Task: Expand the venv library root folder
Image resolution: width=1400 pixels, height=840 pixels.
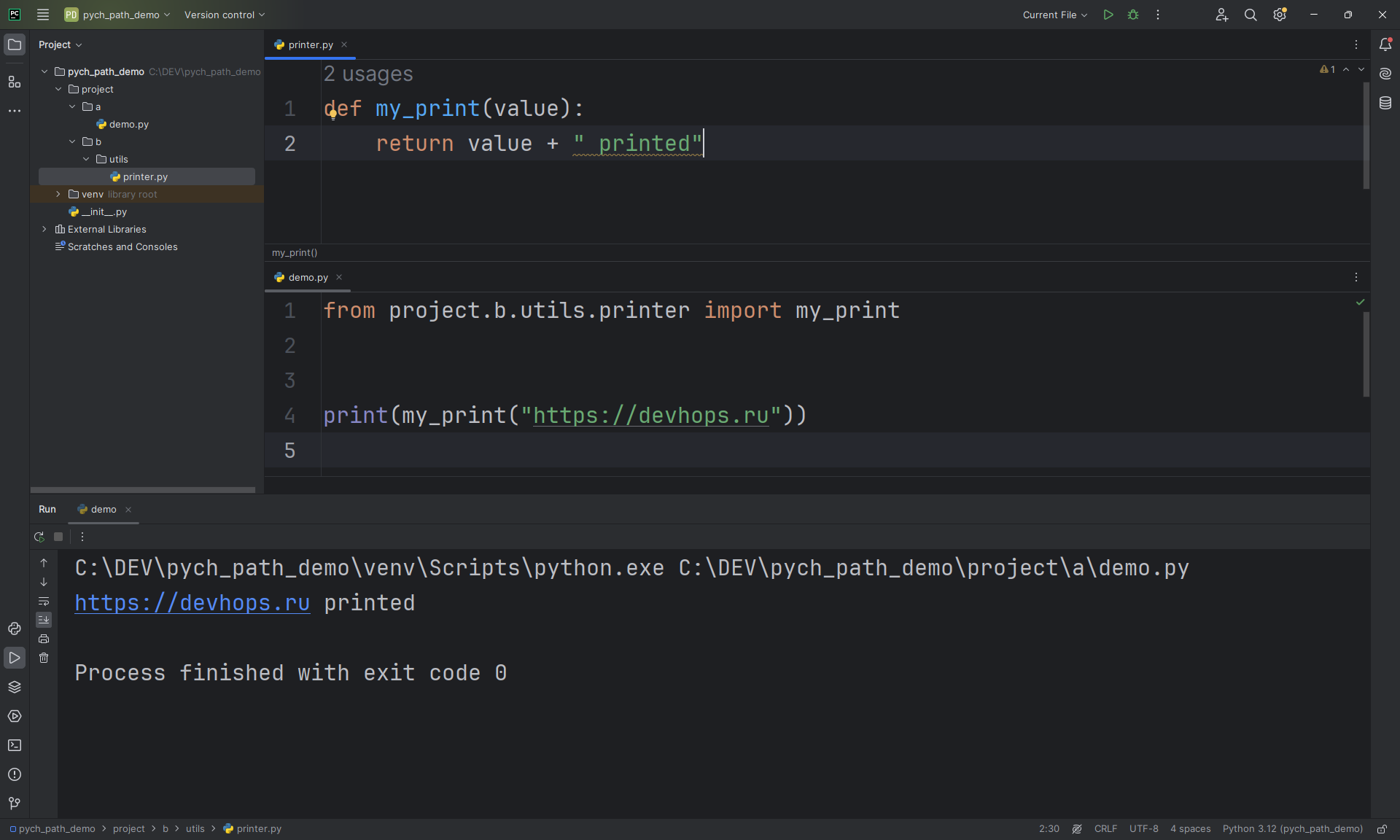Action: pos(58,194)
